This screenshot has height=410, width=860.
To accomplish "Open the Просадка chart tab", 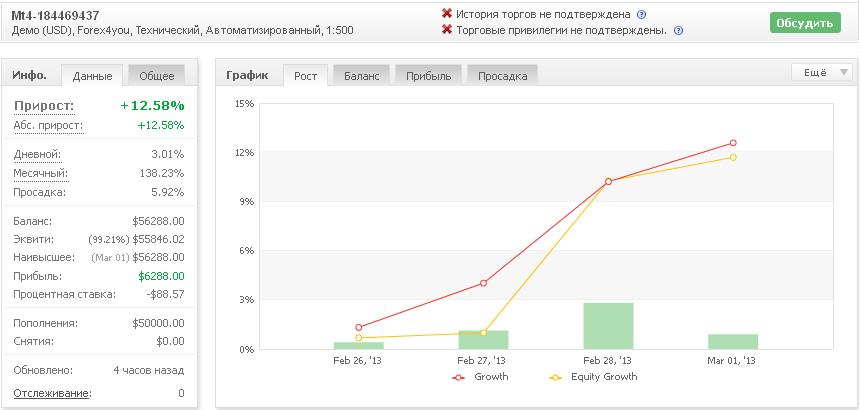I will click(x=502, y=76).
